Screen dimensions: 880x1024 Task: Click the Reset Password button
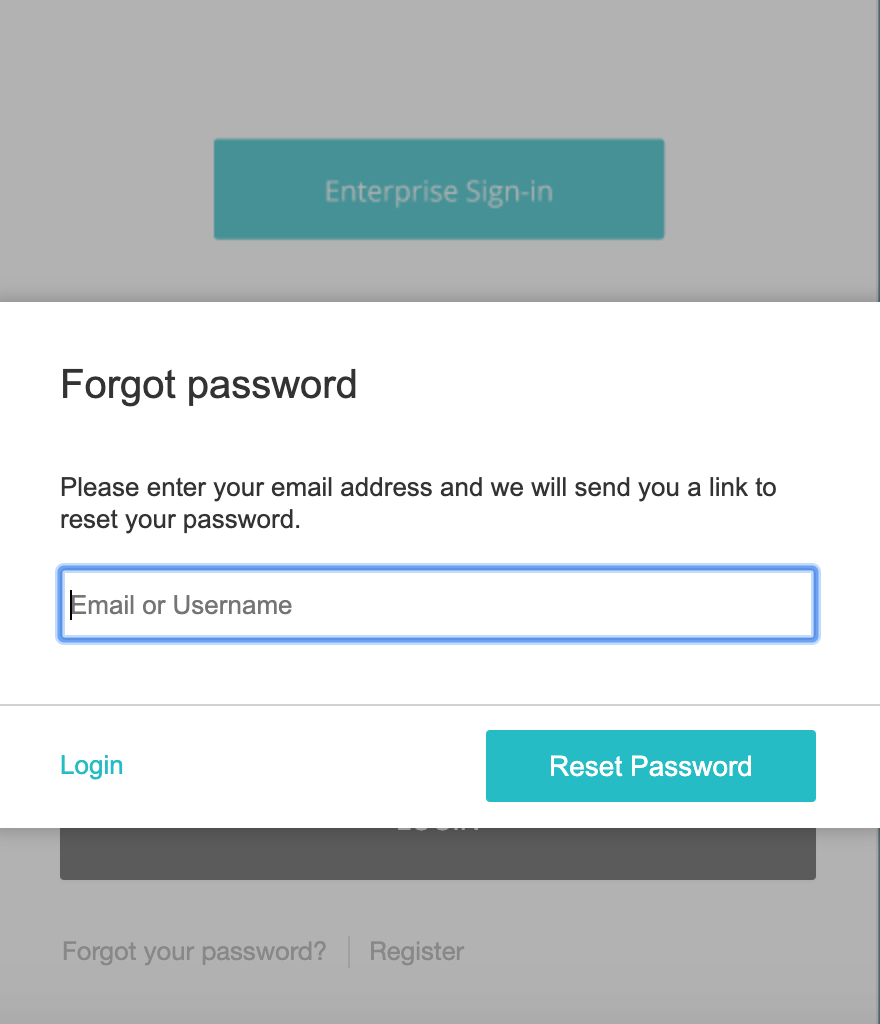[x=650, y=765]
